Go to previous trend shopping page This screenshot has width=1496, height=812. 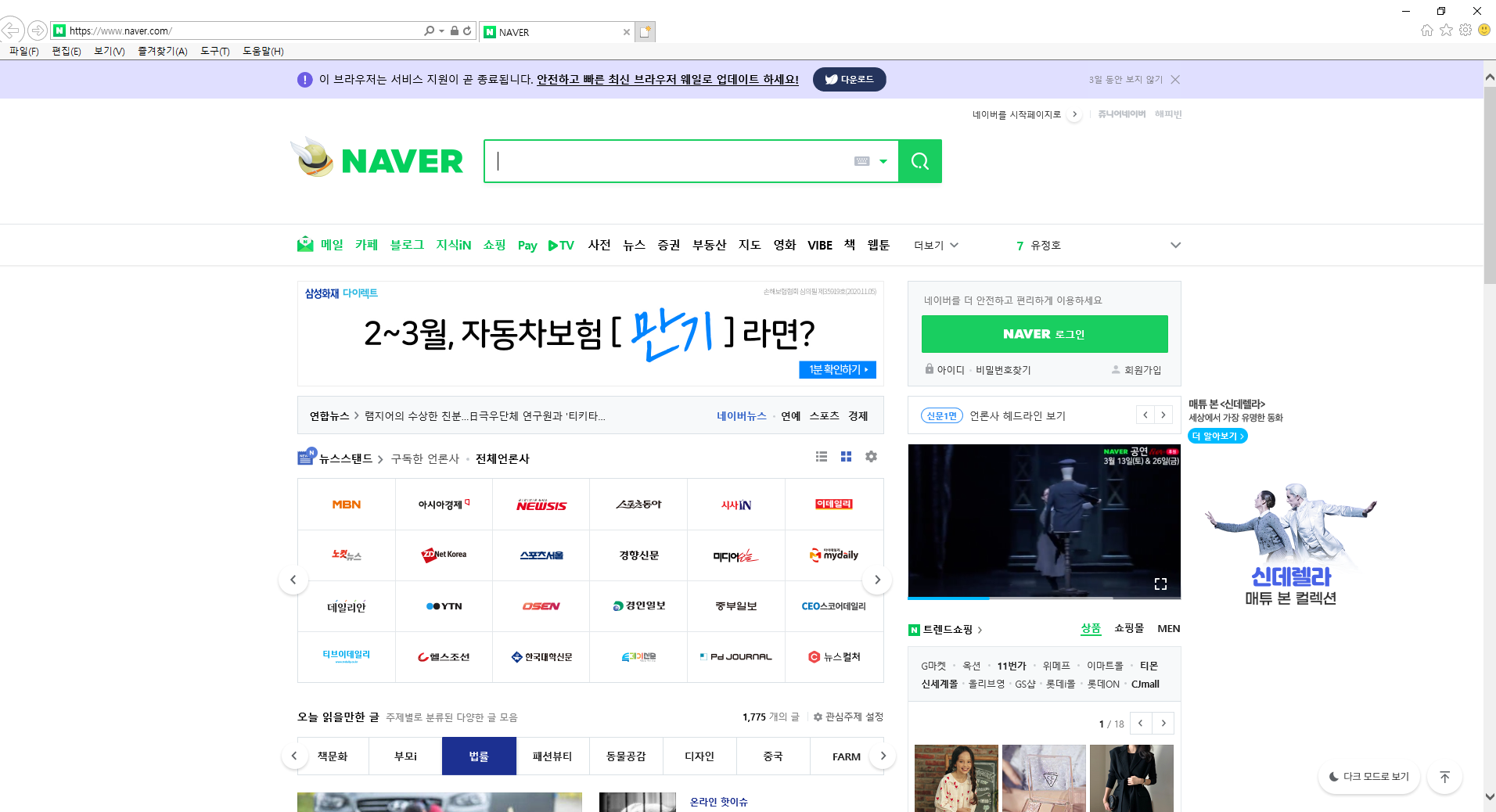pos(1141,724)
